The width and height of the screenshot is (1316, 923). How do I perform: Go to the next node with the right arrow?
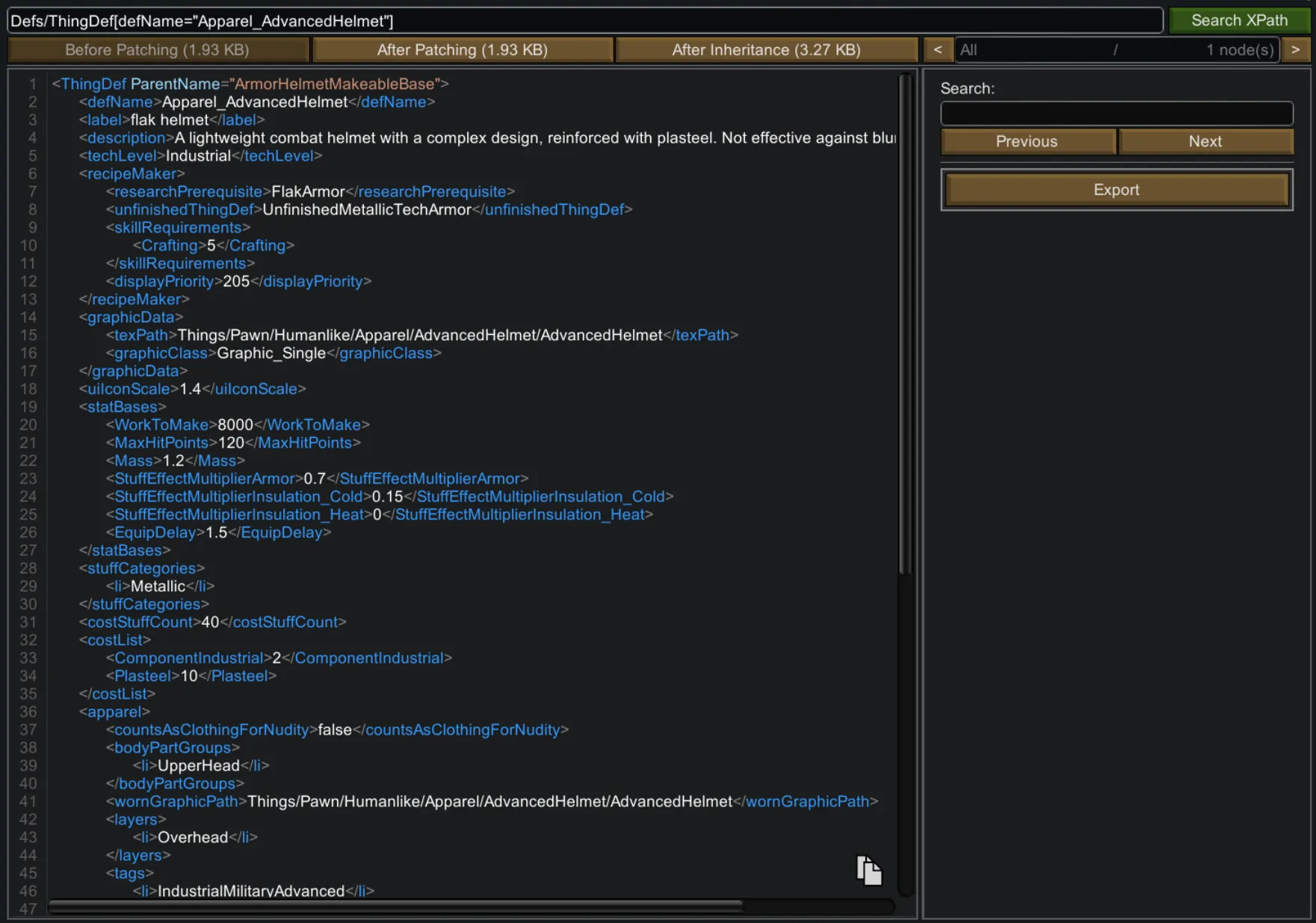click(1295, 50)
